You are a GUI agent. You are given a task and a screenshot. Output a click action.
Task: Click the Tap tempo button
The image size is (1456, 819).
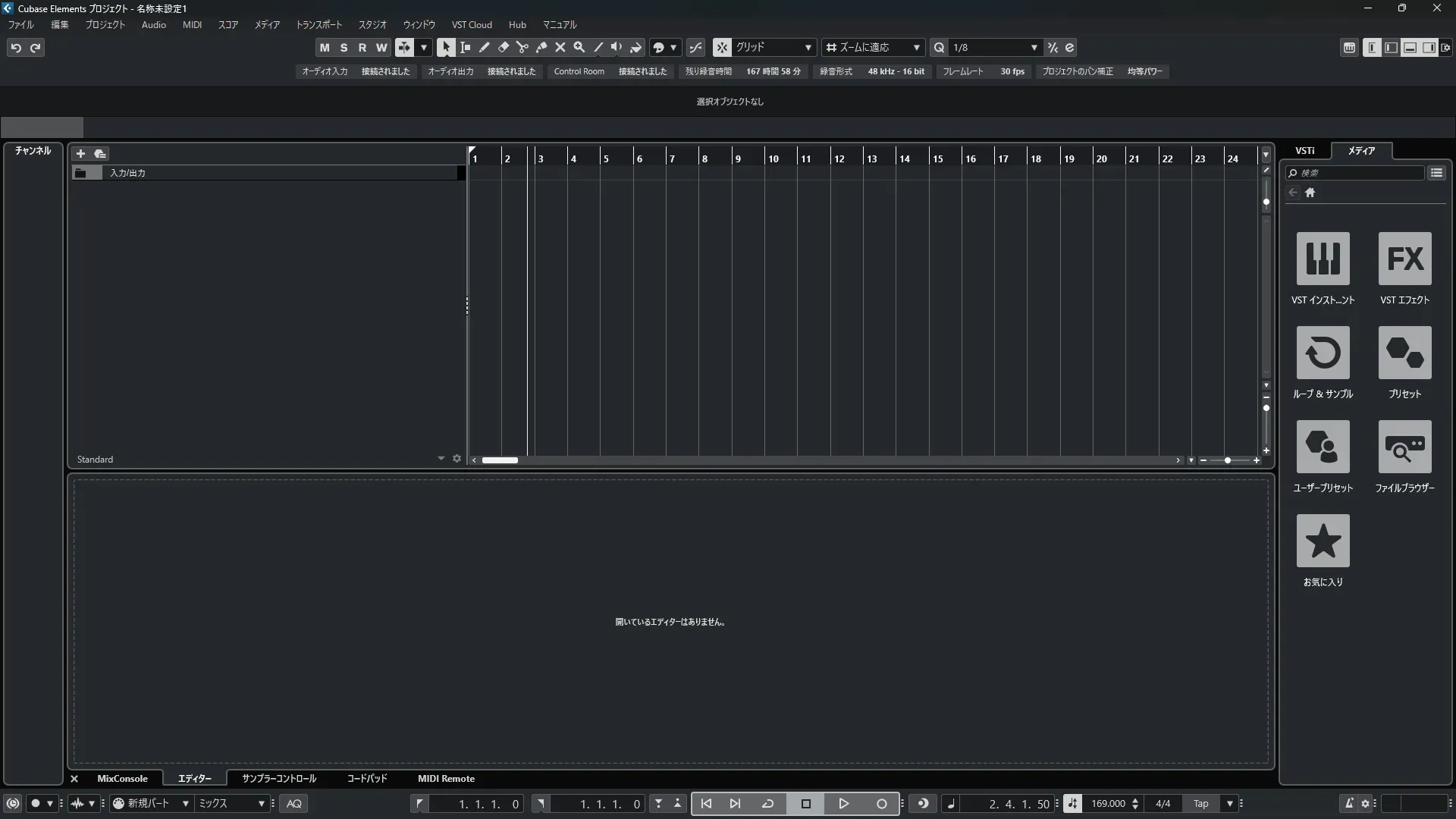tap(1200, 804)
